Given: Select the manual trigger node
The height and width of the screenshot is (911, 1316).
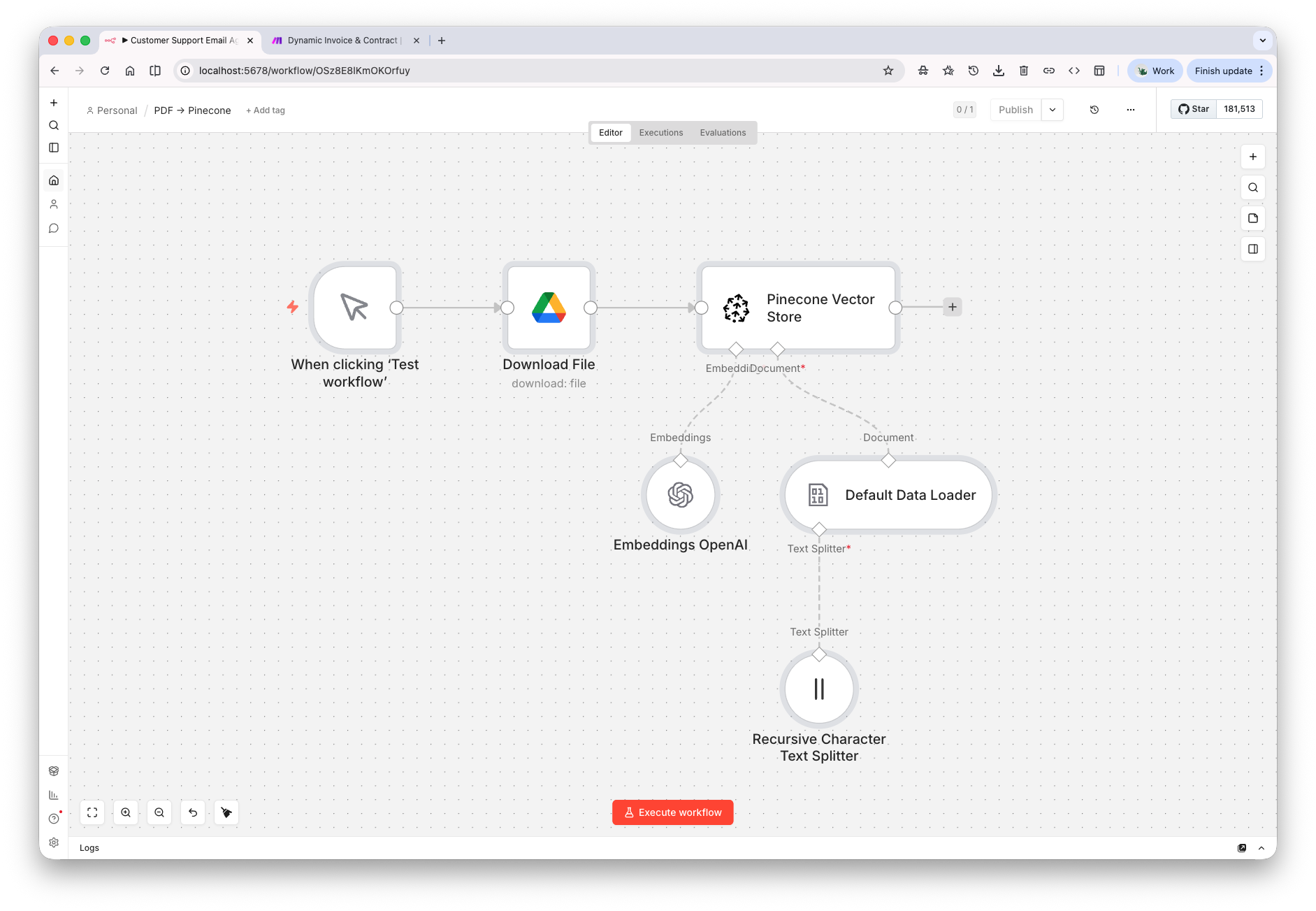Looking at the screenshot, I should (355, 308).
